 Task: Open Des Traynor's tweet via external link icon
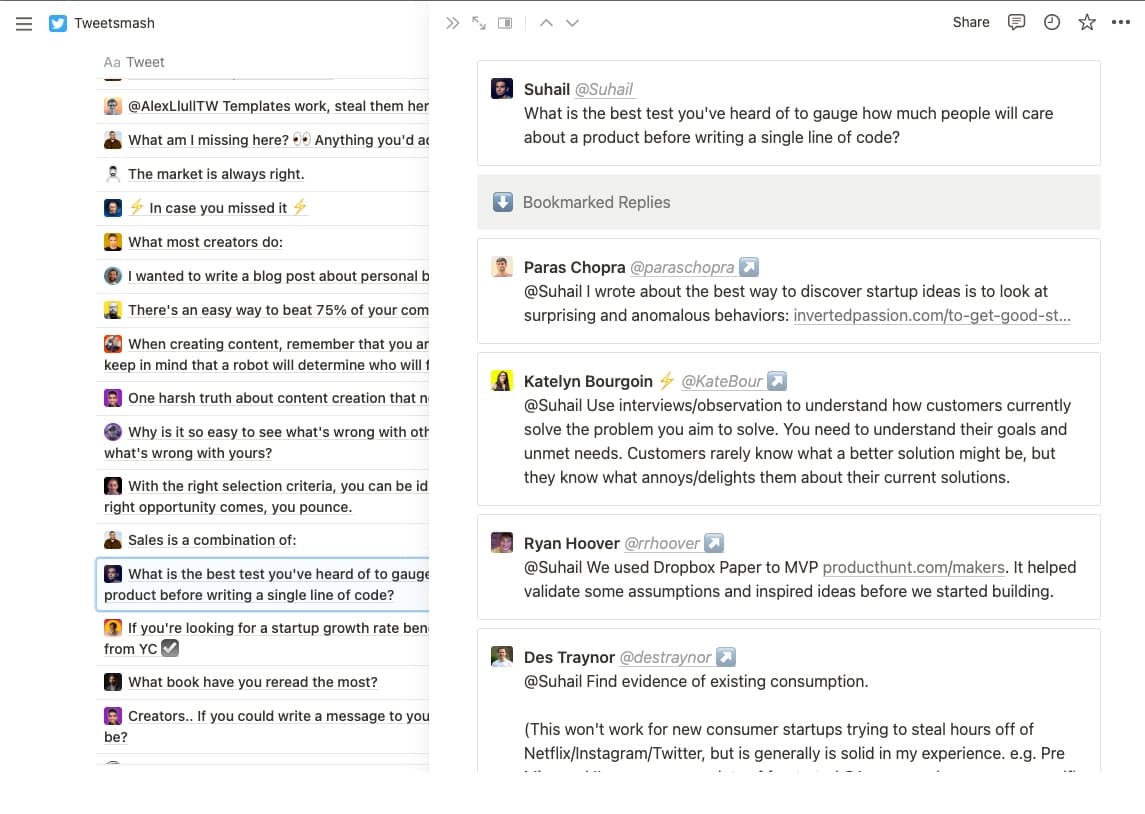pos(726,656)
